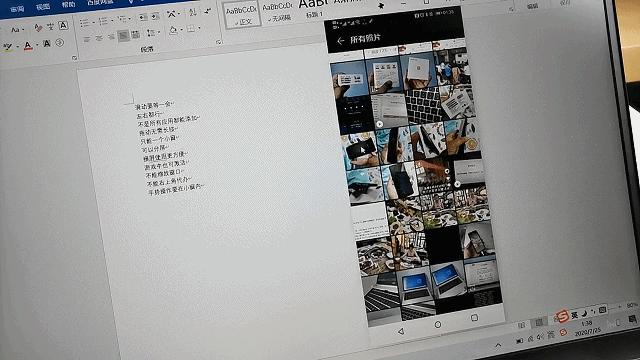The height and width of the screenshot is (360, 640).
Task: Open the laptop photo thumbnail in gallery
Action: (x=416, y=286)
